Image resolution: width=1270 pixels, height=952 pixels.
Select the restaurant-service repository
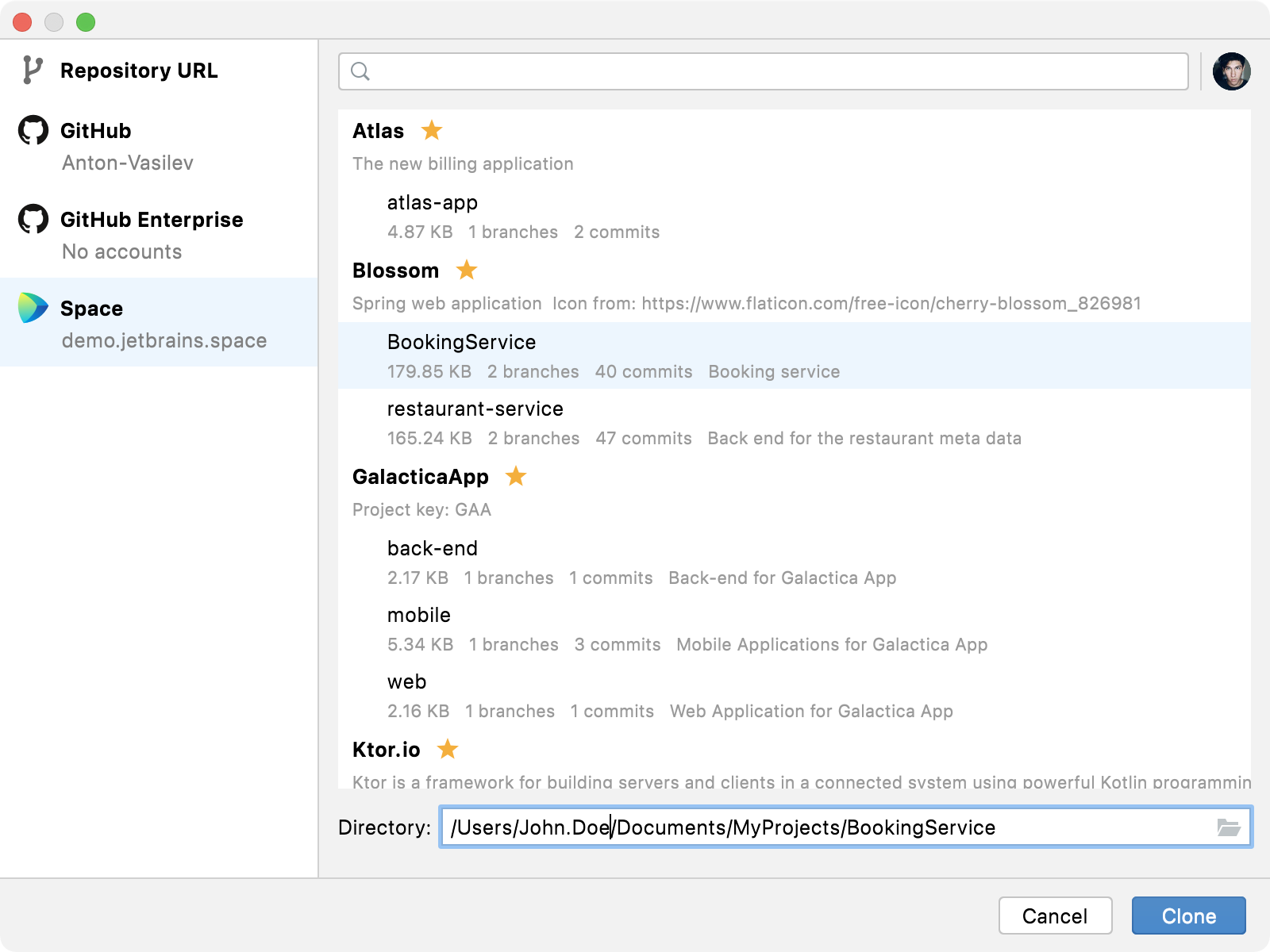(475, 409)
